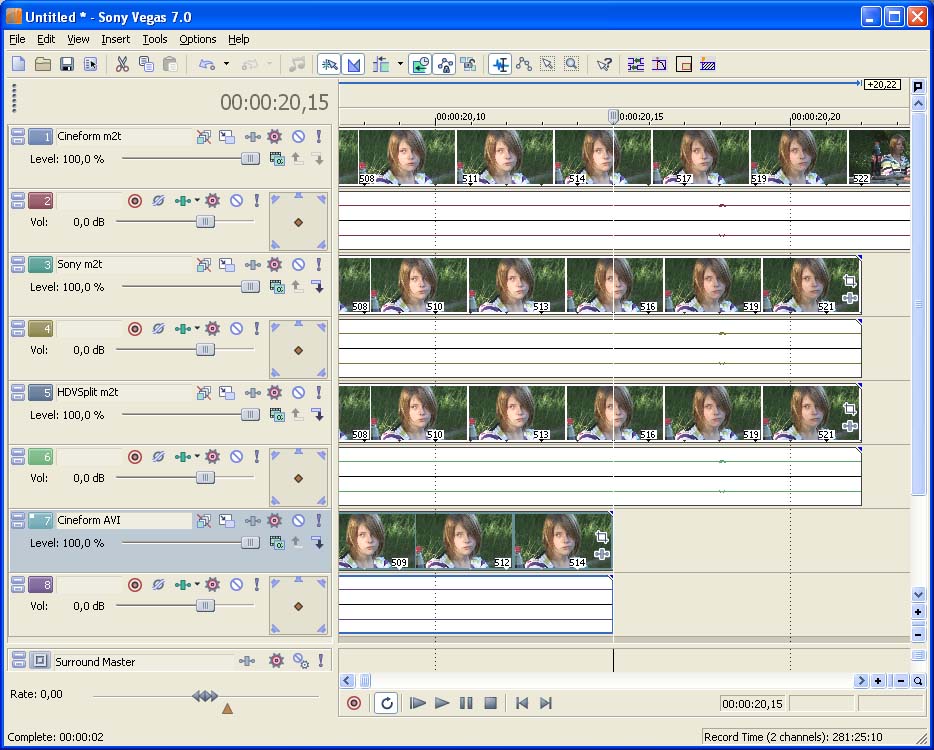Click the Cineform m2t track name field
The width and height of the screenshot is (934, 750).
pos(124,136)
